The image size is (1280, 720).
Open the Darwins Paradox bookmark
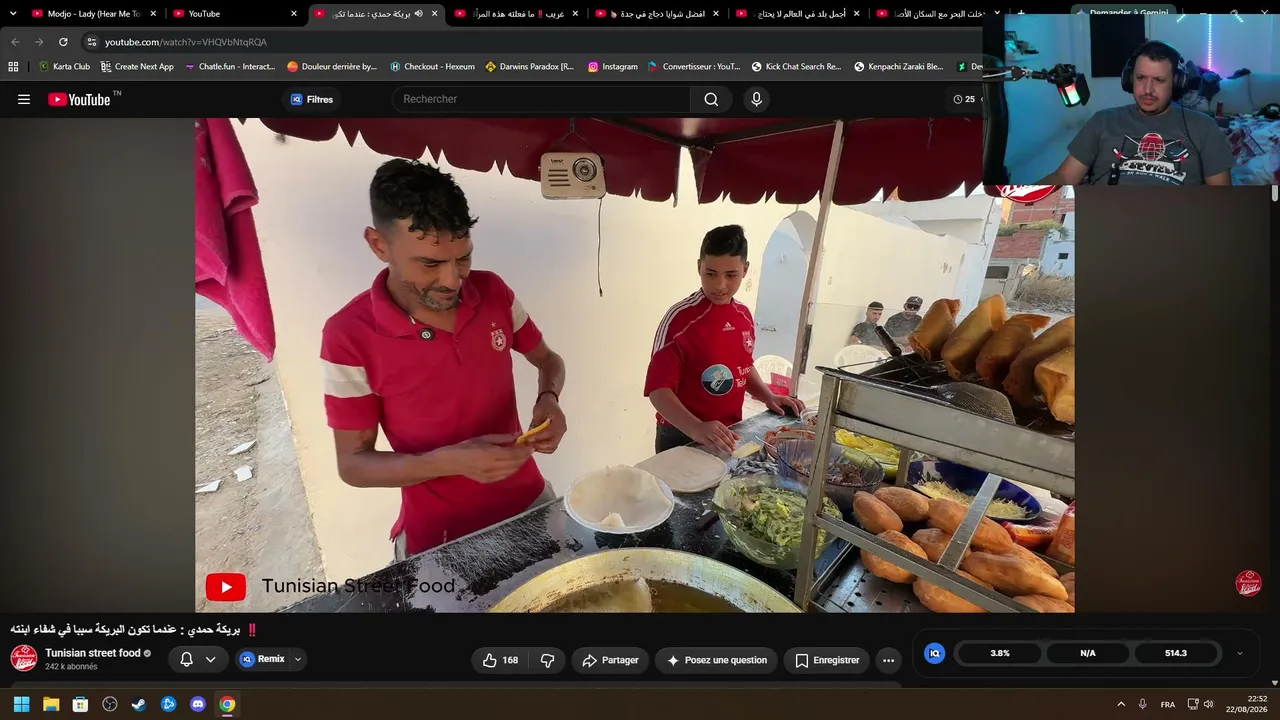click(529, 67)
